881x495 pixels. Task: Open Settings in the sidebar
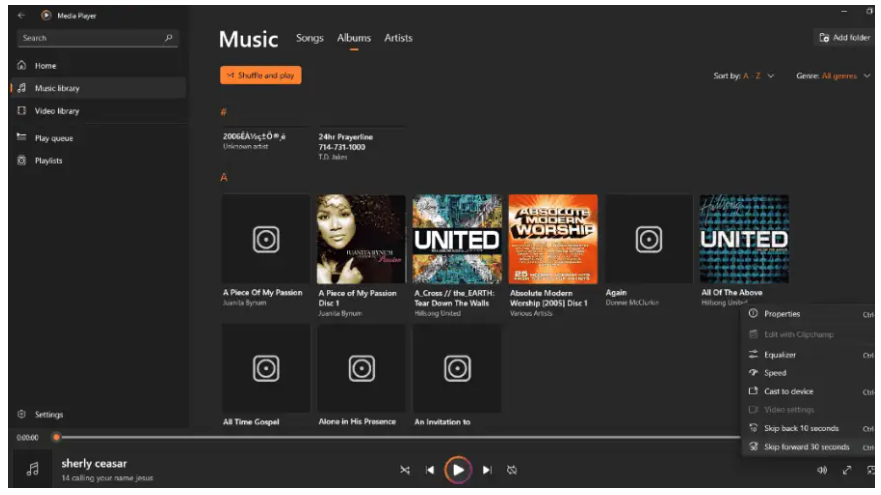[98, 415]
